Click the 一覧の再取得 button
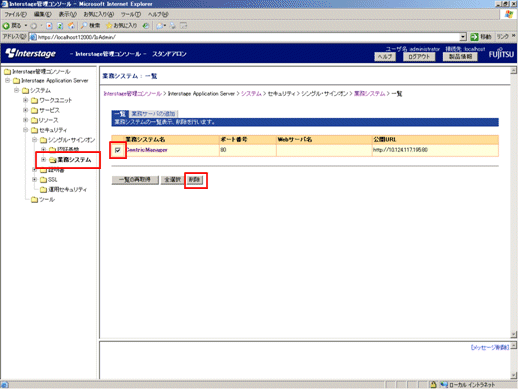Viewport: 518px width, 389px height. 135,180
